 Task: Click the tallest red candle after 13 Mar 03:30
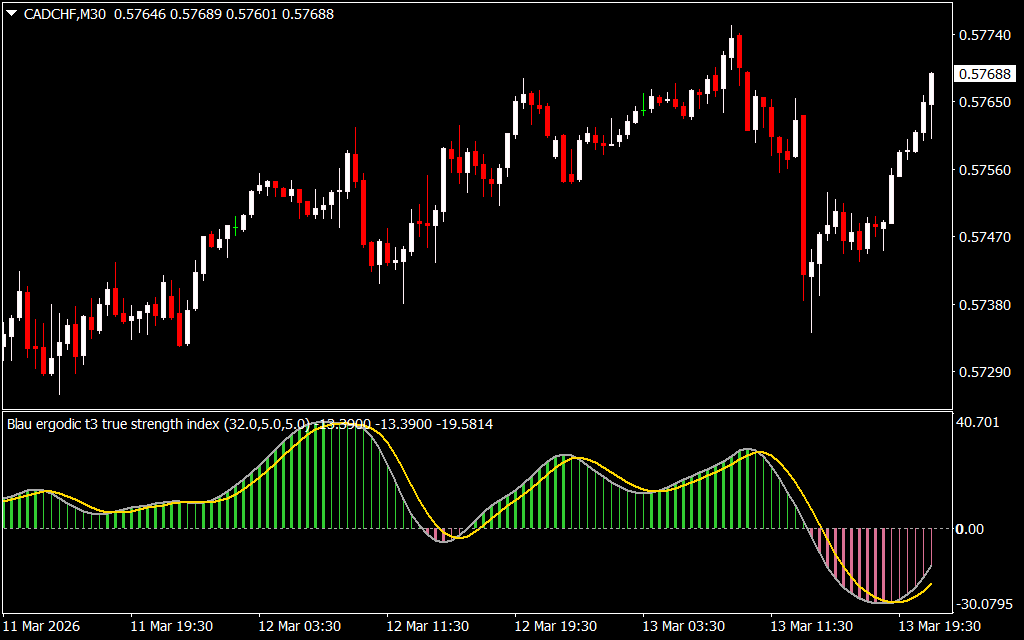[804, 195]
